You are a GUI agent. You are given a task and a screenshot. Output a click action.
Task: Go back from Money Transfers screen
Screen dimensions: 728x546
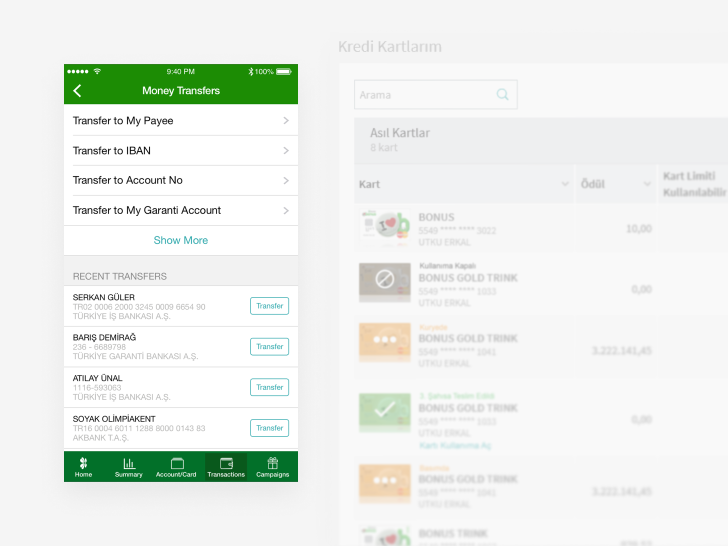tap(78, 91)
